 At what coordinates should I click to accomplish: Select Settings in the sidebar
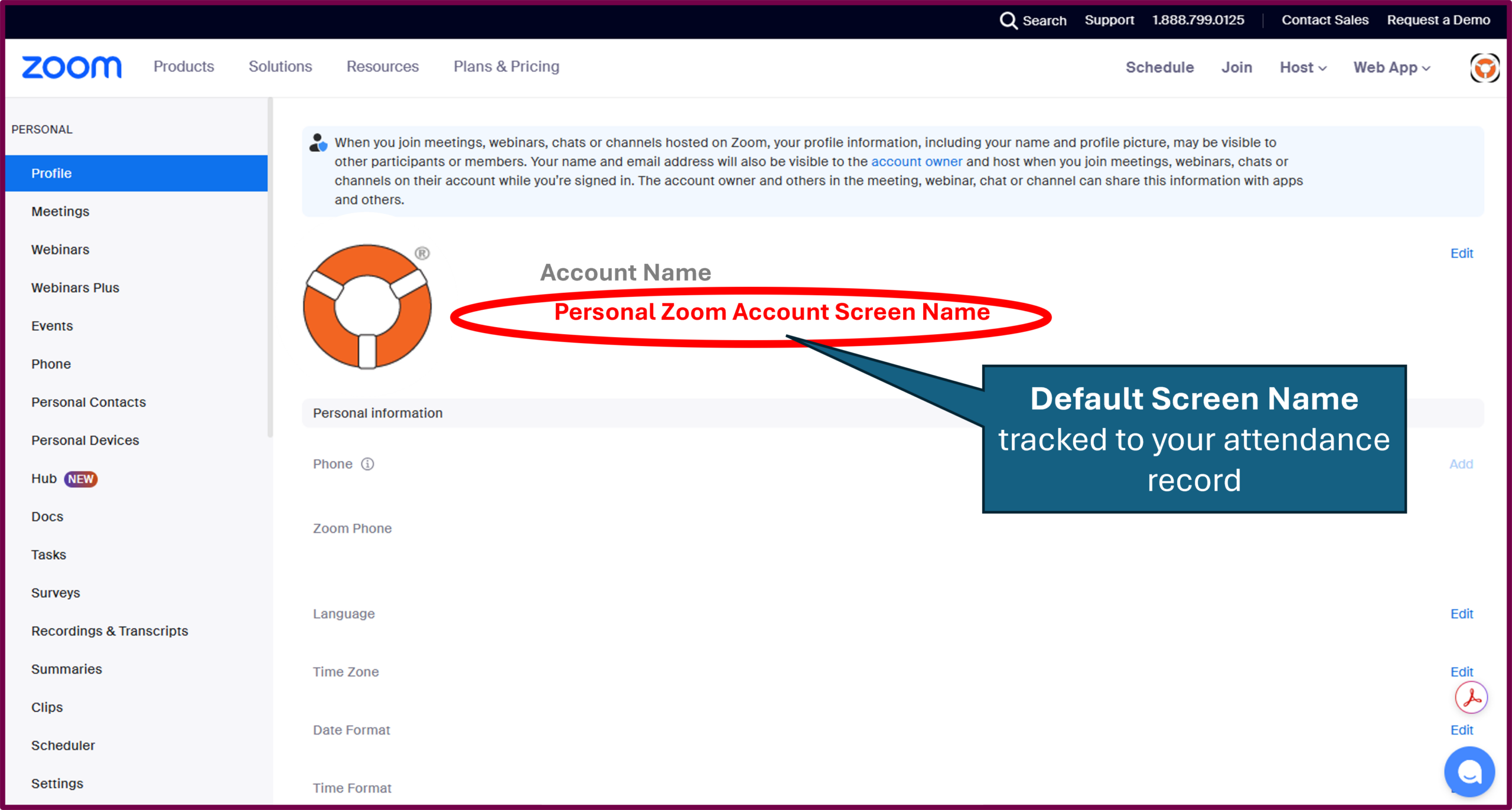click(x=57, y=783)
